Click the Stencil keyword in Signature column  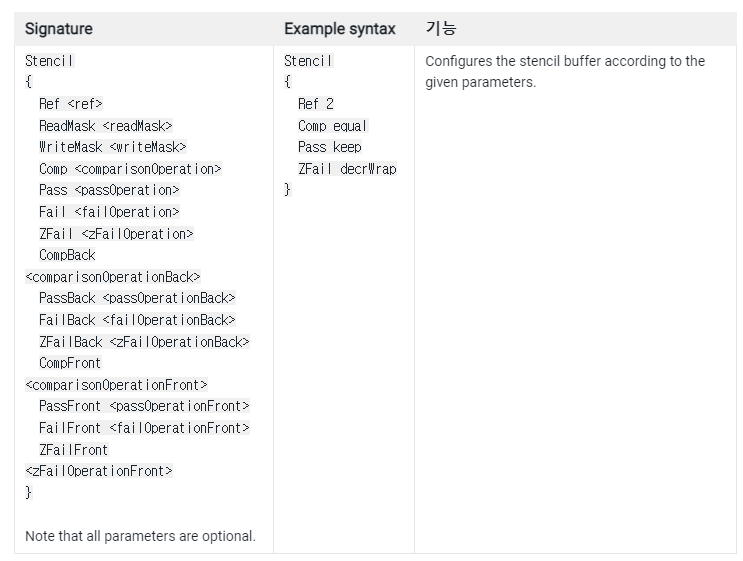(x=49, y=61)
